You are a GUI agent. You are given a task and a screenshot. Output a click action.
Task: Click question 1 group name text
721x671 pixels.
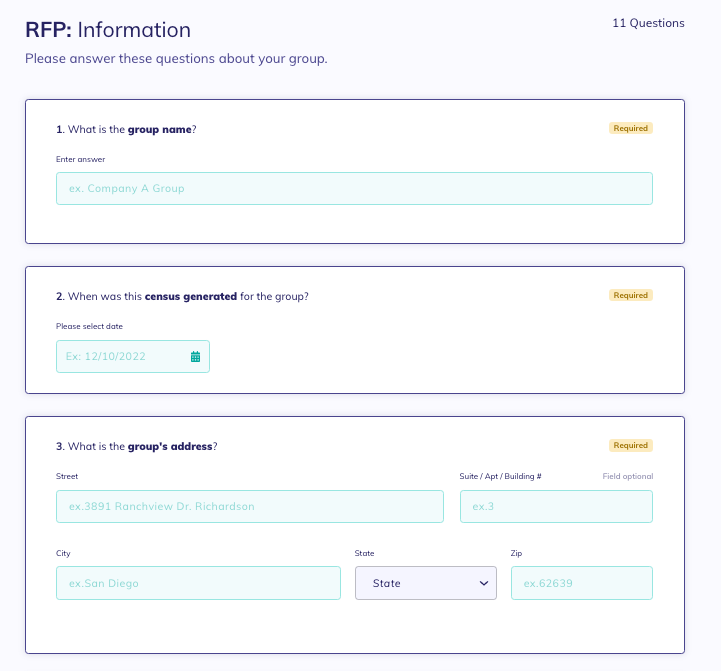(x=126, y=130)
